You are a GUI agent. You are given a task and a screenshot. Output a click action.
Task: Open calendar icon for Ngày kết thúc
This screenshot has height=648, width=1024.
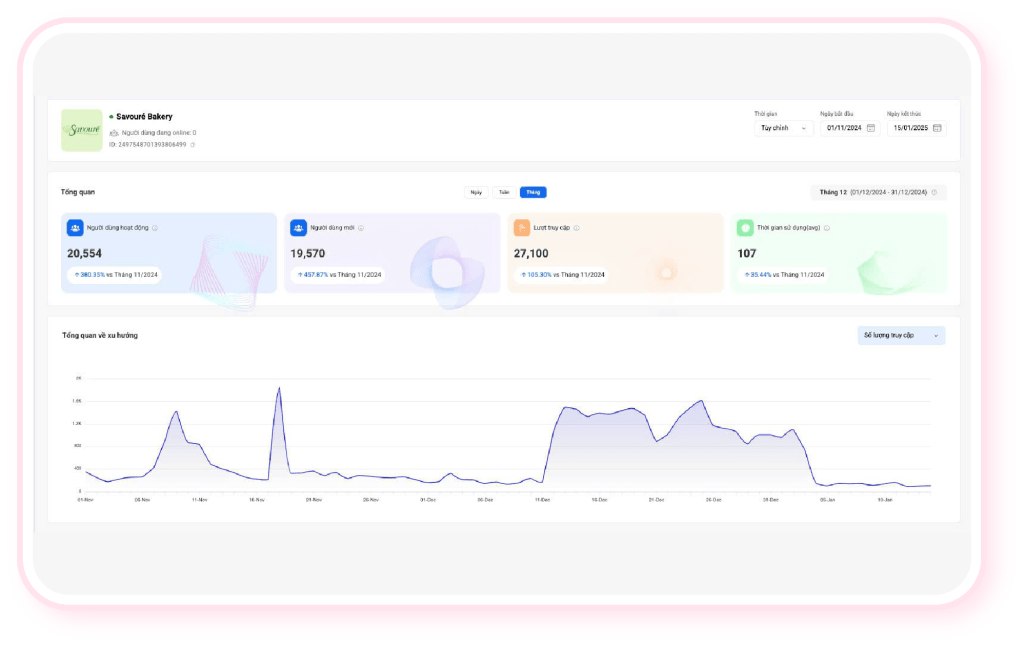pyautogui.click(x=937, y=128)
